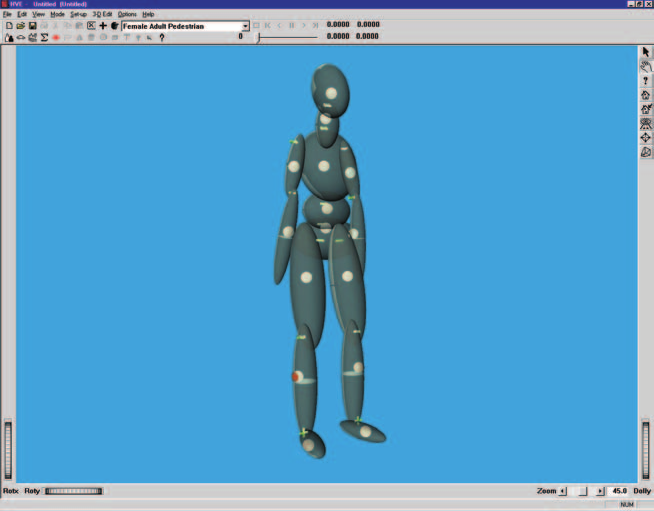The image size is (654, 511).
Task: Click the view-all perspective icon
Action: pyautogui.click(x=646, y=123)
